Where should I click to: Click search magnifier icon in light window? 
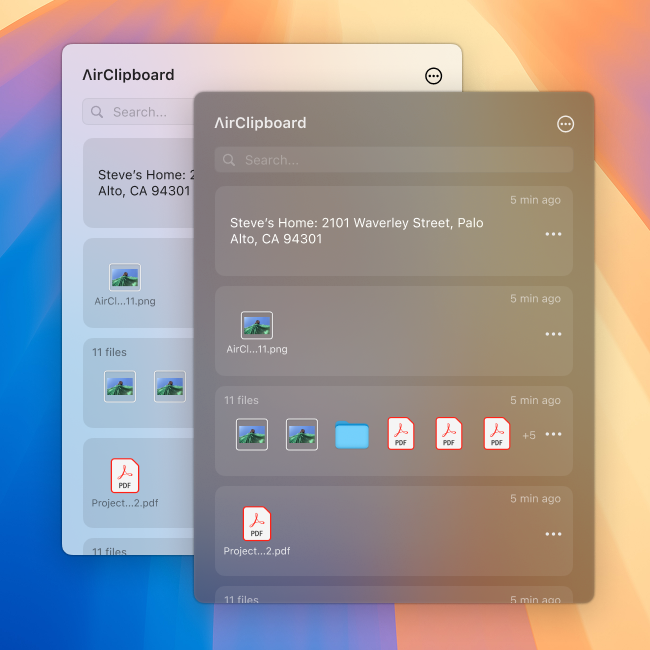(97, 112)
